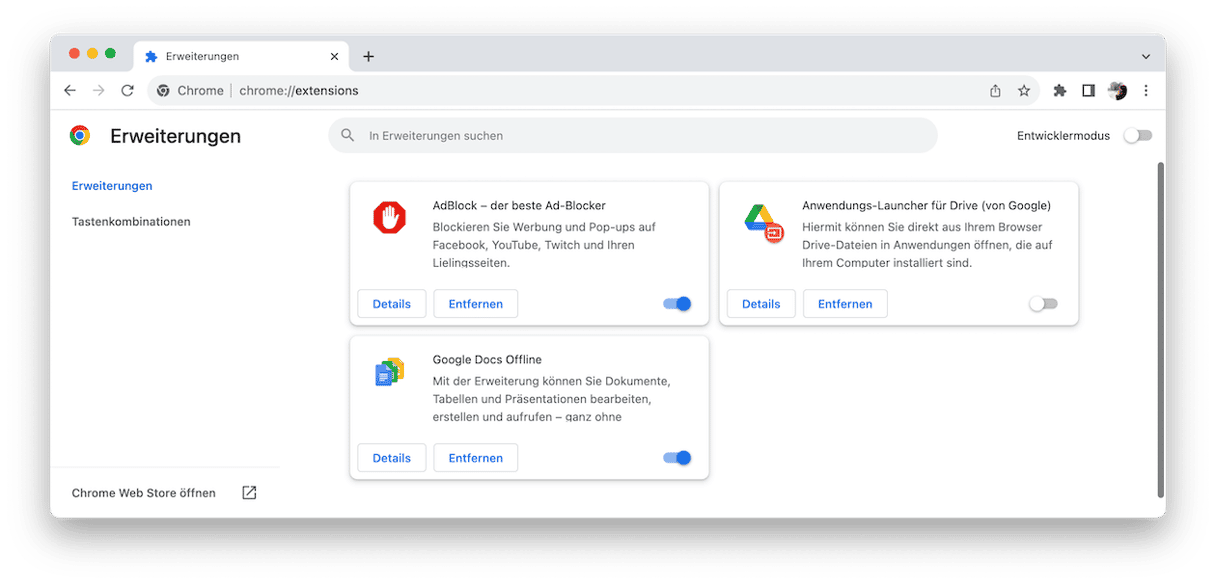The image size is (1216, 584).
Task: Click the AdBlock – der beste Ad-Blocker title
Action: coord(519,206)
